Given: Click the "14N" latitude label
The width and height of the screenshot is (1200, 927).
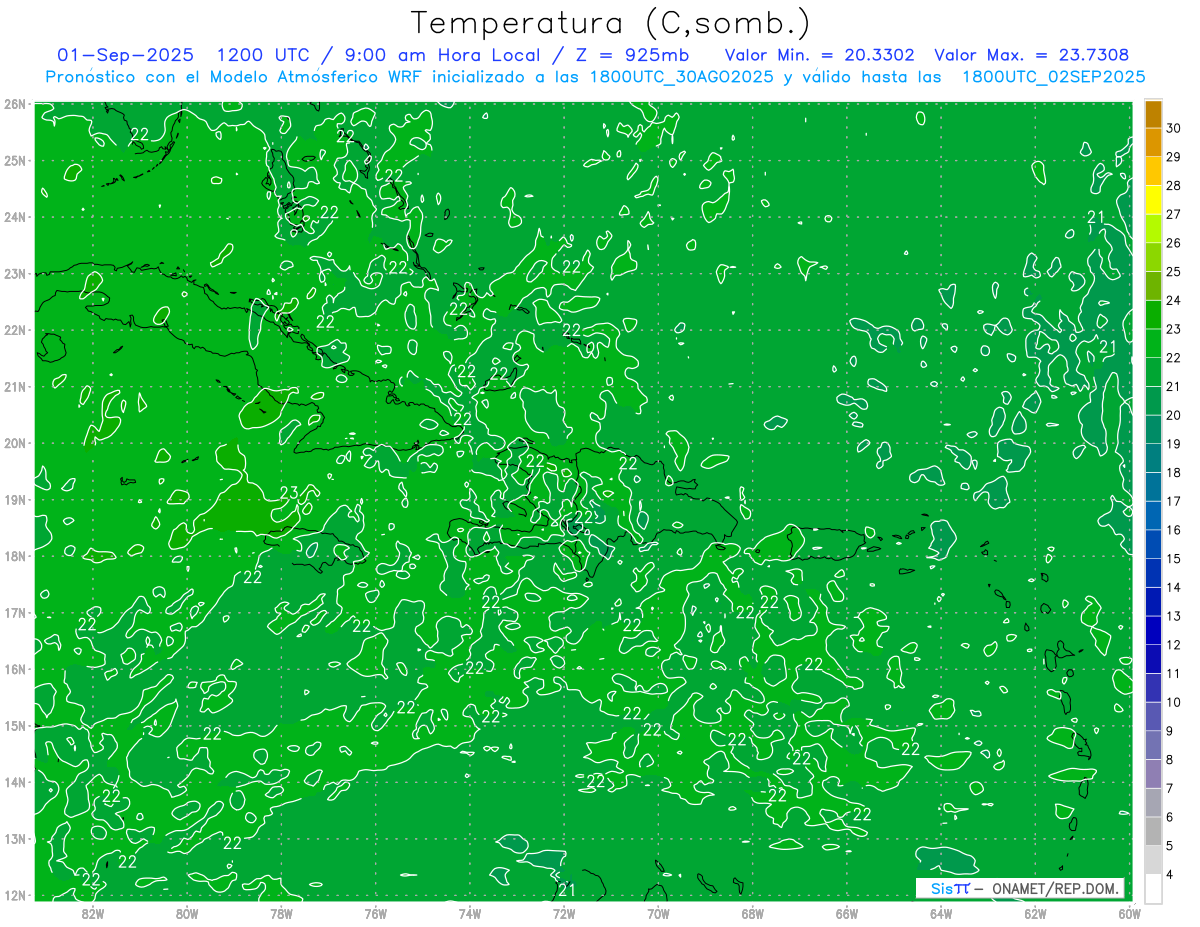Looking at the screenshot, I should point(14,782).
